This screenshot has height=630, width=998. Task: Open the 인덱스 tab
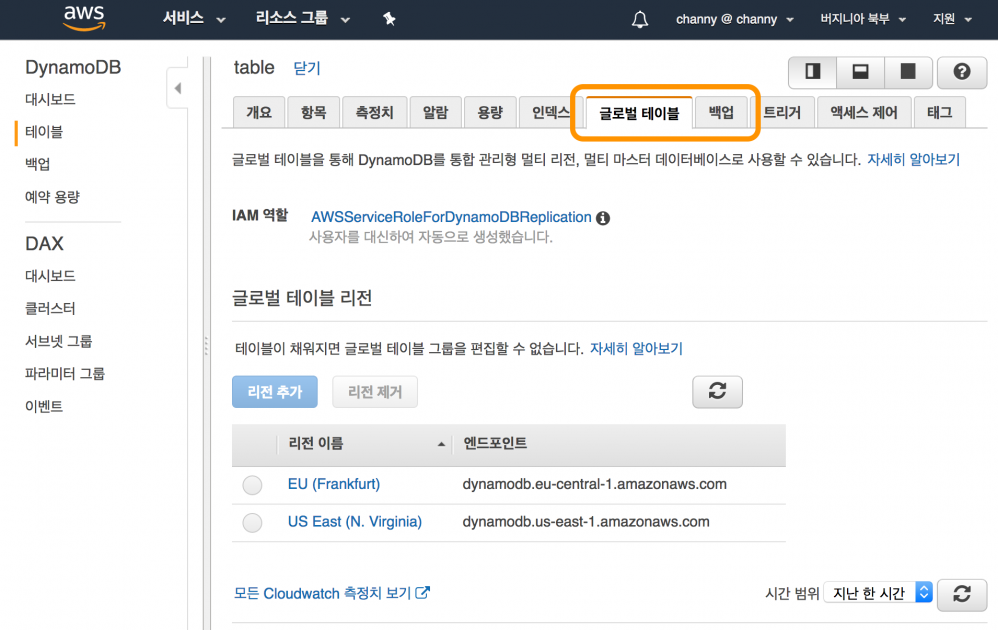pos(549,113)
